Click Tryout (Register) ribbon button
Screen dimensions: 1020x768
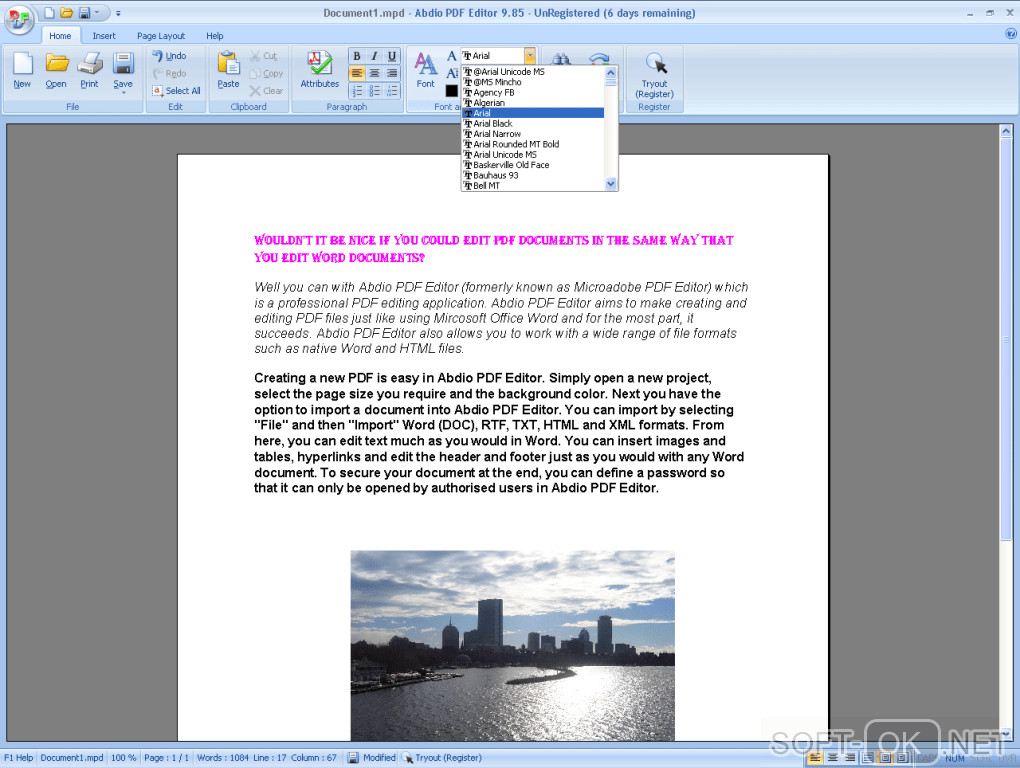[654, 75]
